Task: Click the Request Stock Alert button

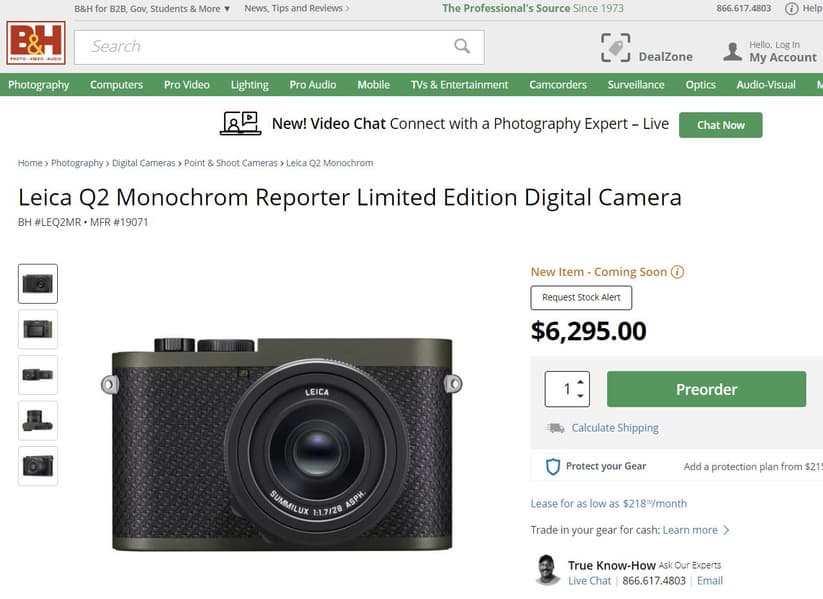Action: pyautogui.click(x=581, y=298)
